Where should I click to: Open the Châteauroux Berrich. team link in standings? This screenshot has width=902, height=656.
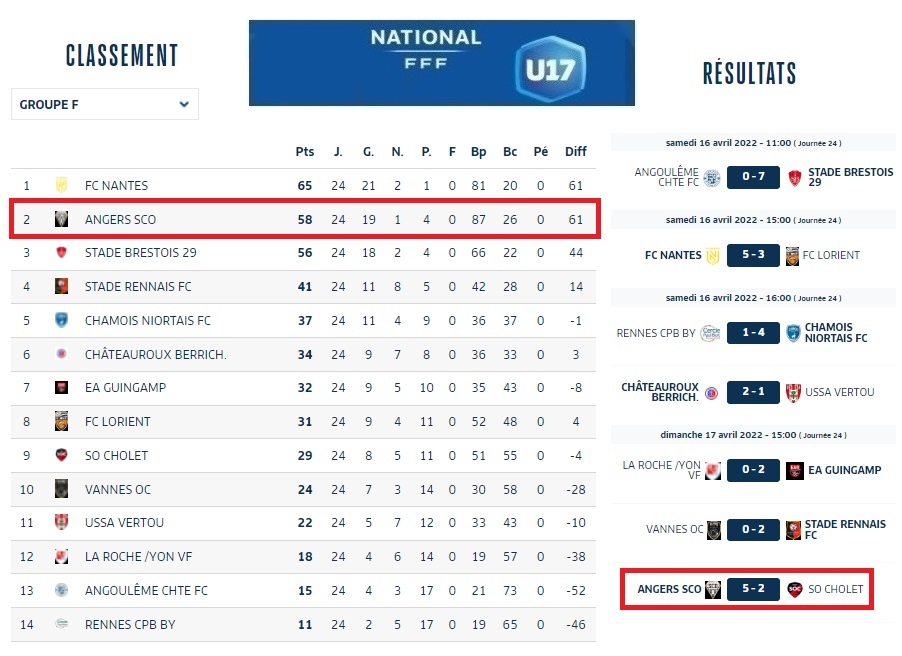point(155,355)
